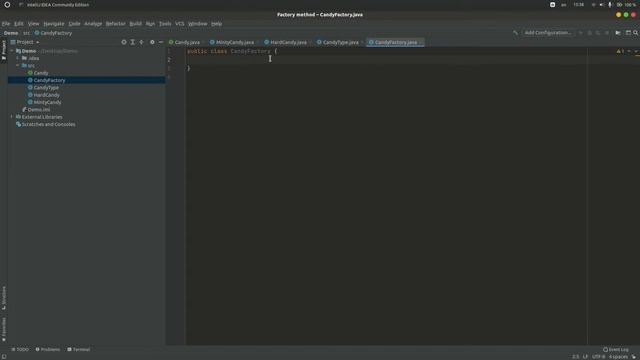Click src breadcrumb in navigation bar
640x360 pixels.
pyautogui.click(x=26, y=33)
